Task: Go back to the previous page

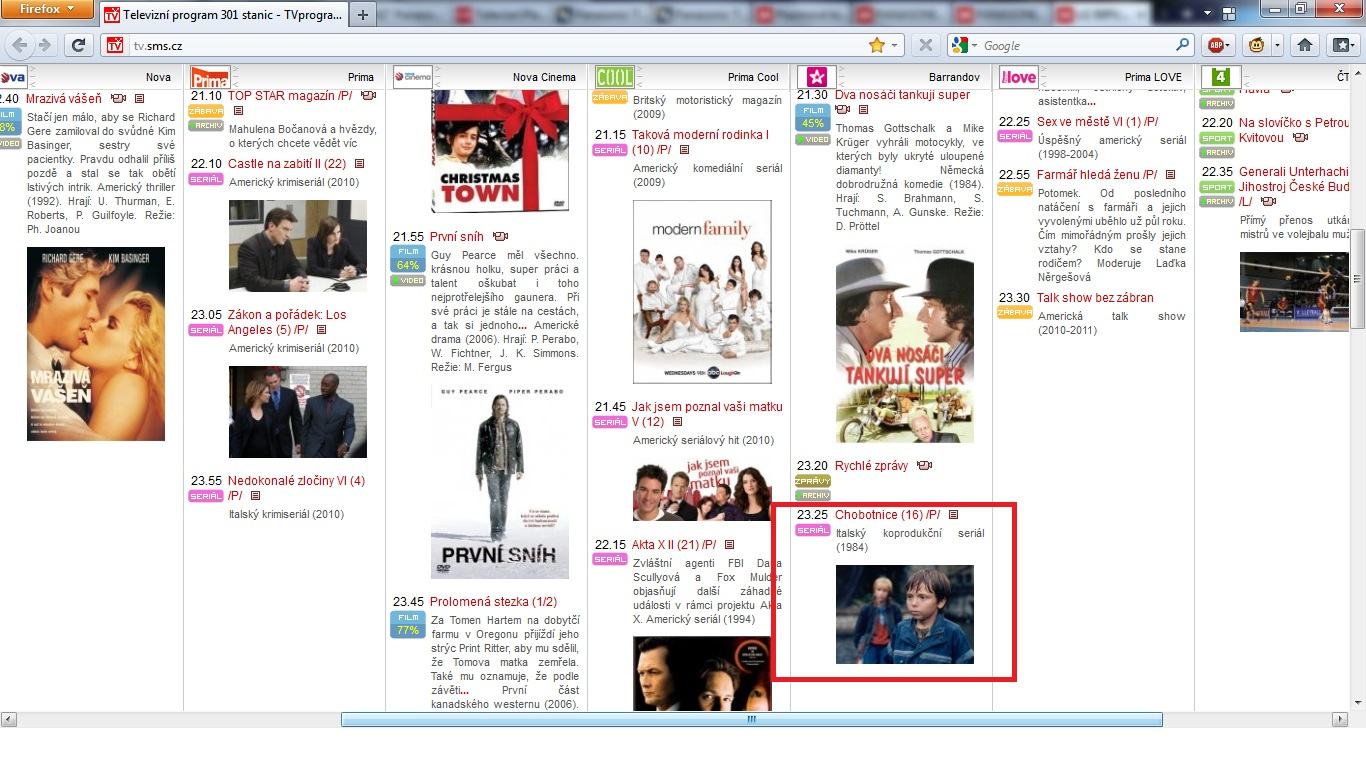Action: 20,45
